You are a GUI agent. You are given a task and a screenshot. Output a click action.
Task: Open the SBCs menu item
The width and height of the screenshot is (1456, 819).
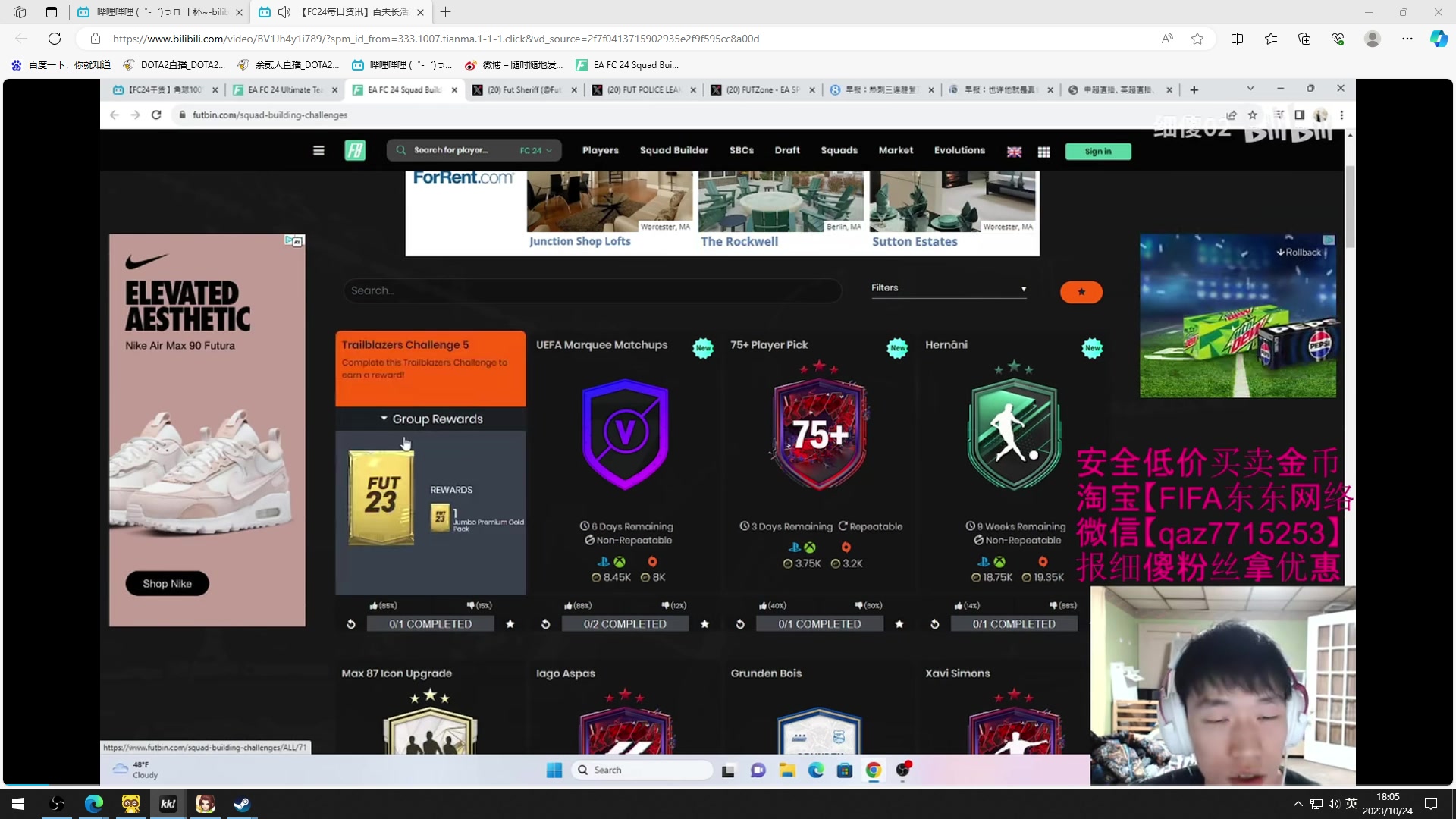(741, 150)
